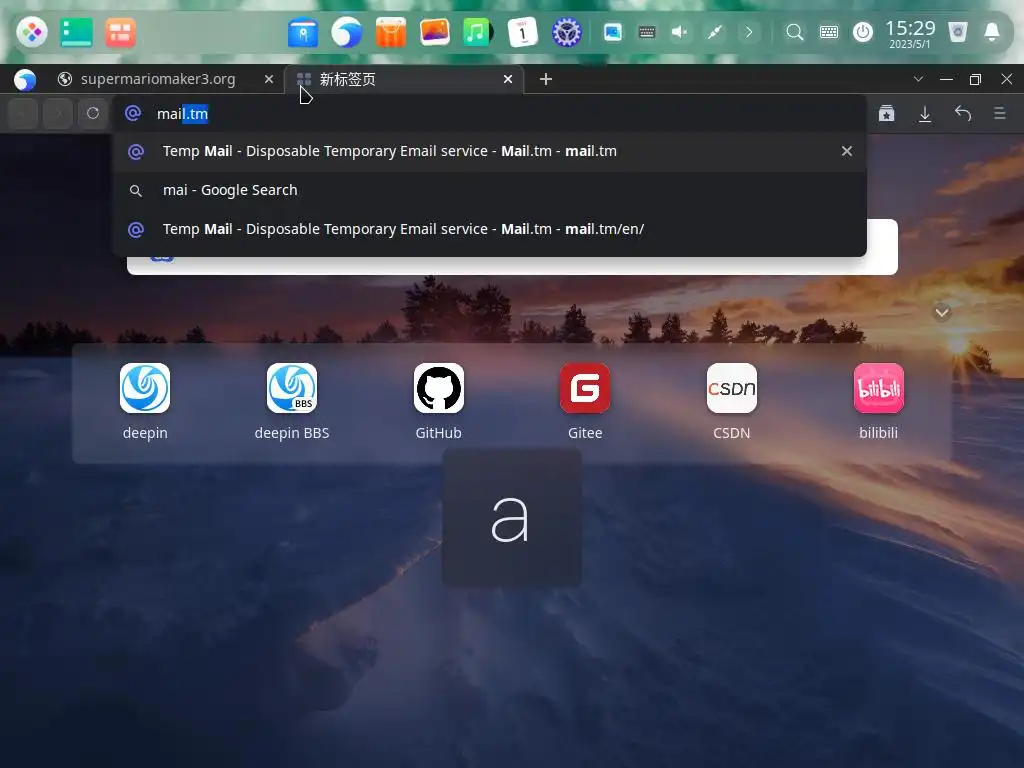Select the 新标签页 tab
Screen dimensions: 1024x768
[x=404, y=79]
